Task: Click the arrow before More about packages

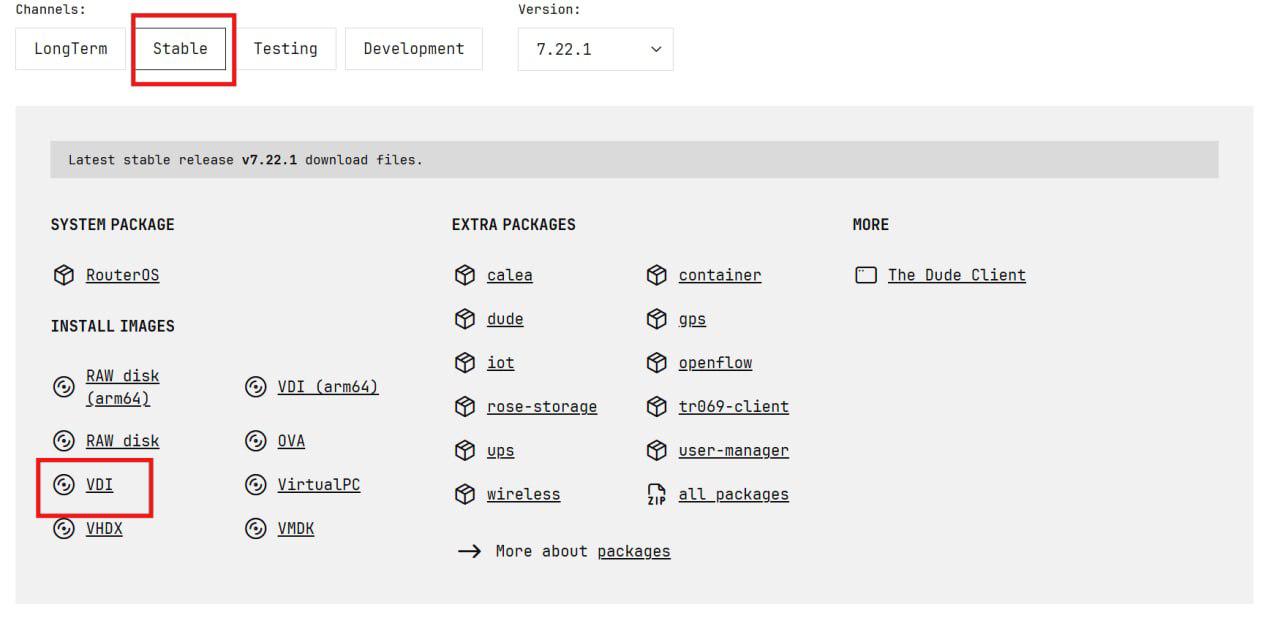Action: pyautogui.click(x=469, y=551)
